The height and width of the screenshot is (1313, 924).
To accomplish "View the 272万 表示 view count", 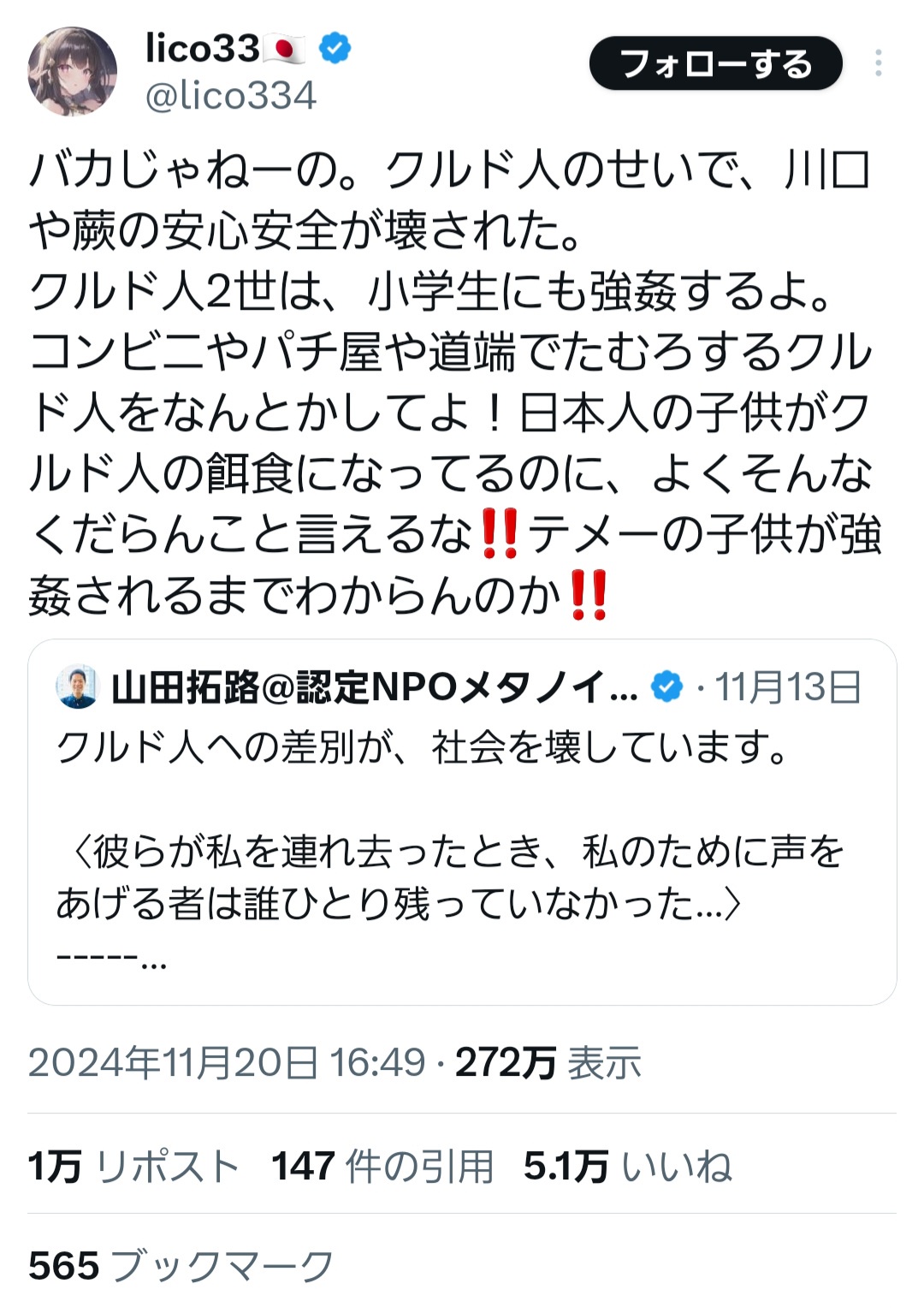I will [x=548, y=1062].
